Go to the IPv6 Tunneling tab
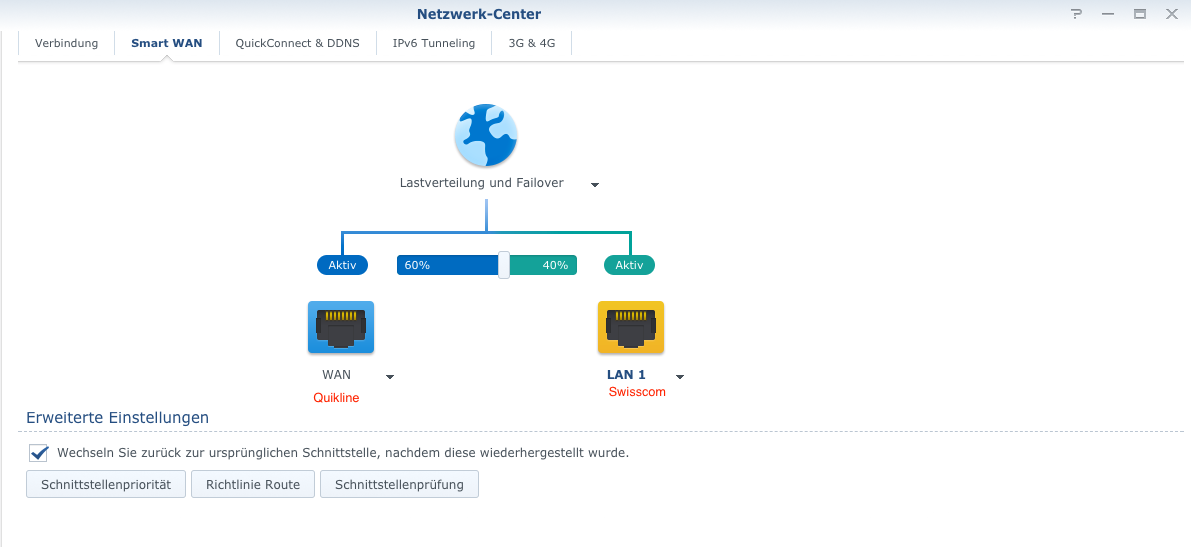 coord(434,43)
